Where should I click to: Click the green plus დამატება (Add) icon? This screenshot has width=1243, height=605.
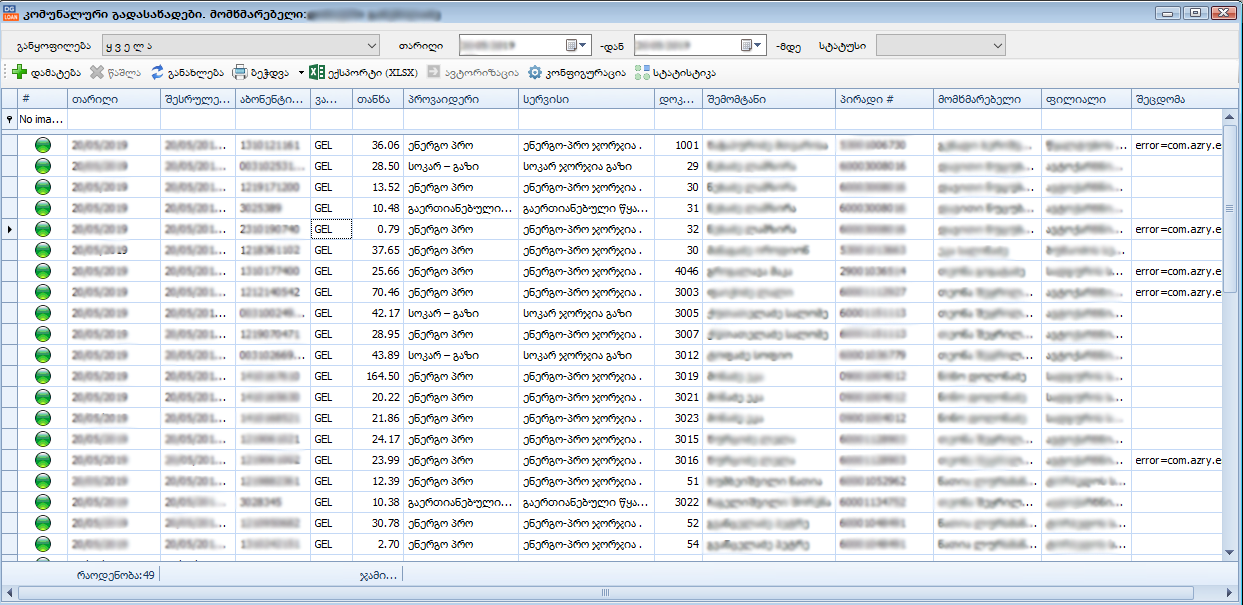(19, 72)
